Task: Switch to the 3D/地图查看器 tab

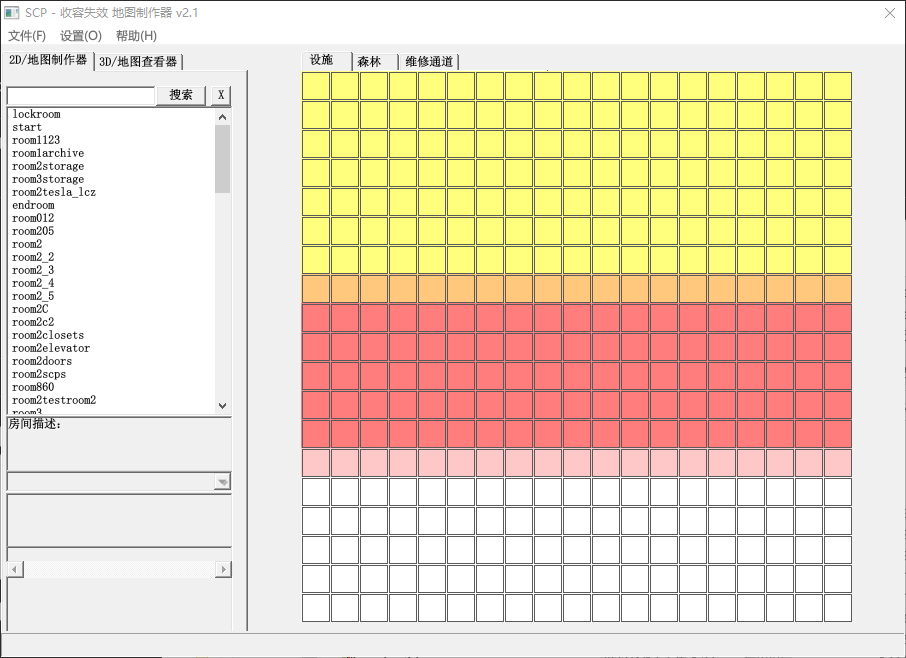Action: pos(138,61)
